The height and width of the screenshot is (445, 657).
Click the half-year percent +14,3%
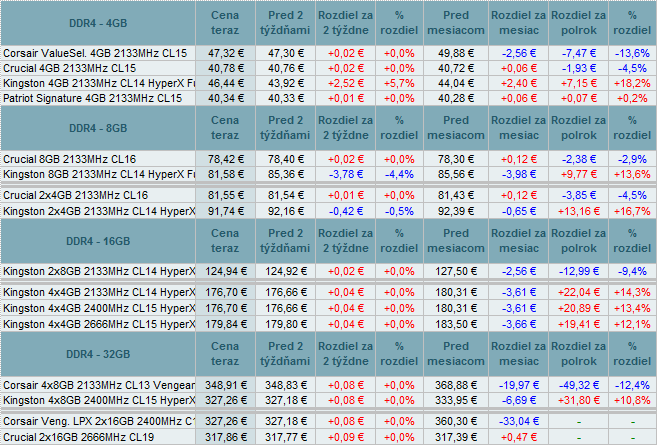click(x=632, y=292)
